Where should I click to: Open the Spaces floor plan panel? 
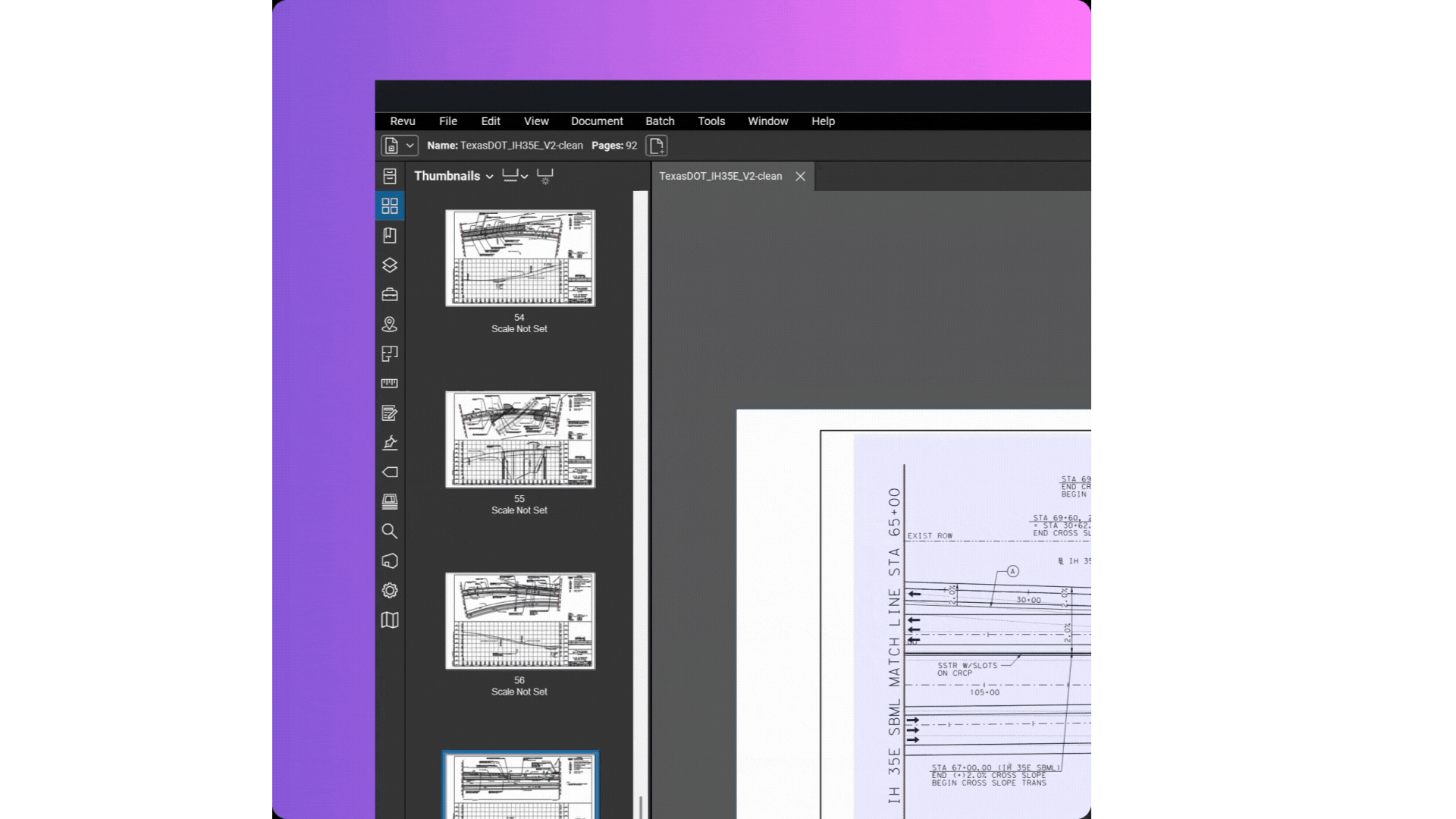click(390, 354)
